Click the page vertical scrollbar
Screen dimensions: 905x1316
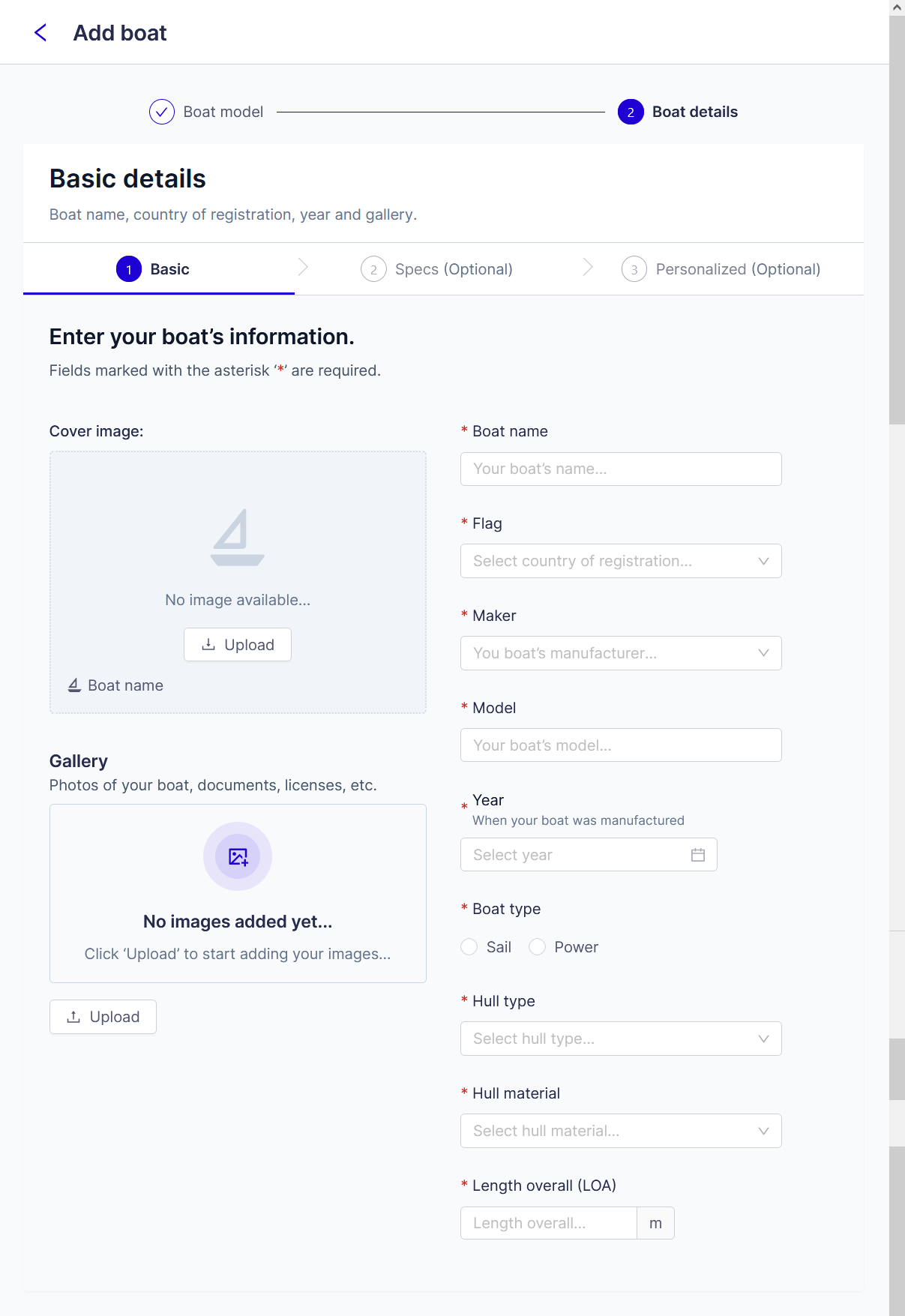tap(897, 220)
